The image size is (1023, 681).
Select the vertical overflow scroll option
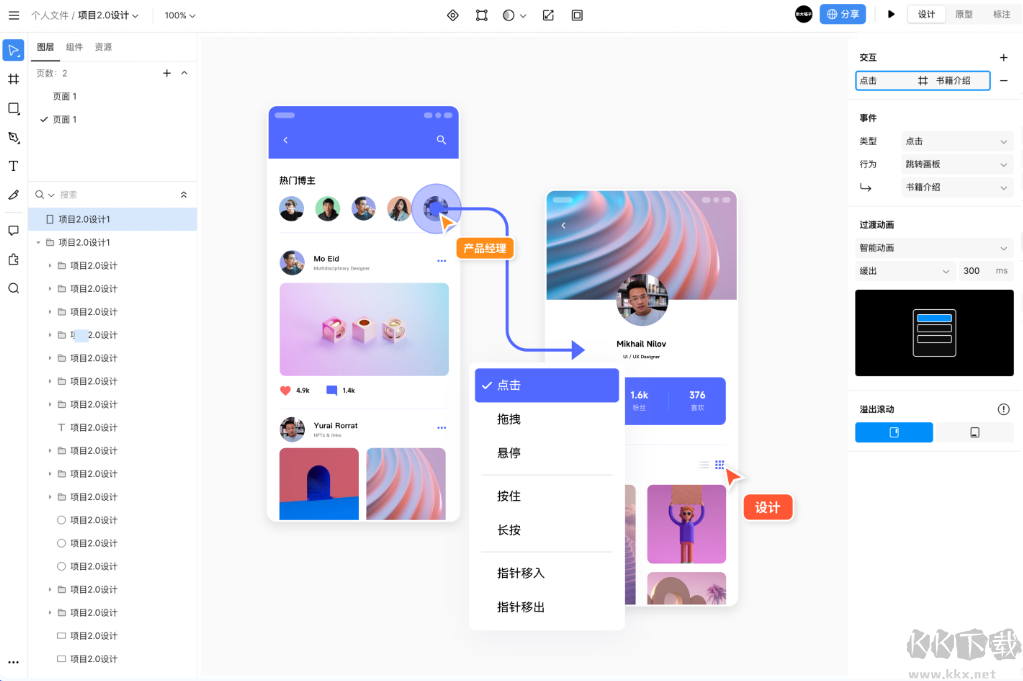pyautogui.click(x=894, y=432)
